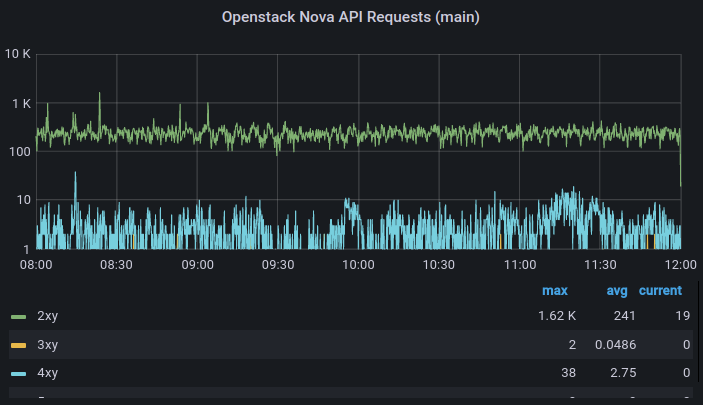
Task: Click the 1.62 K max value for 2xy
Action: pos(557,316)
